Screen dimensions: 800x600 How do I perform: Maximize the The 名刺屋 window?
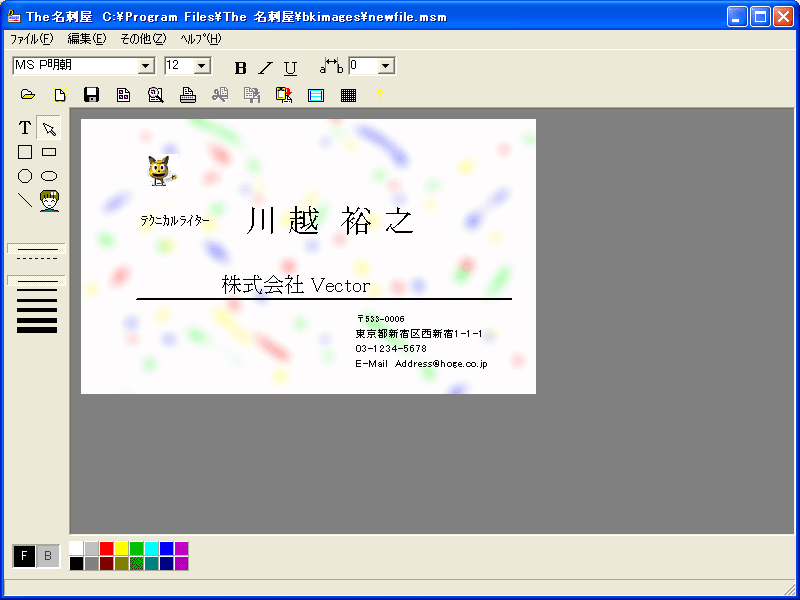pyautogui.click(x=760, y=17)
